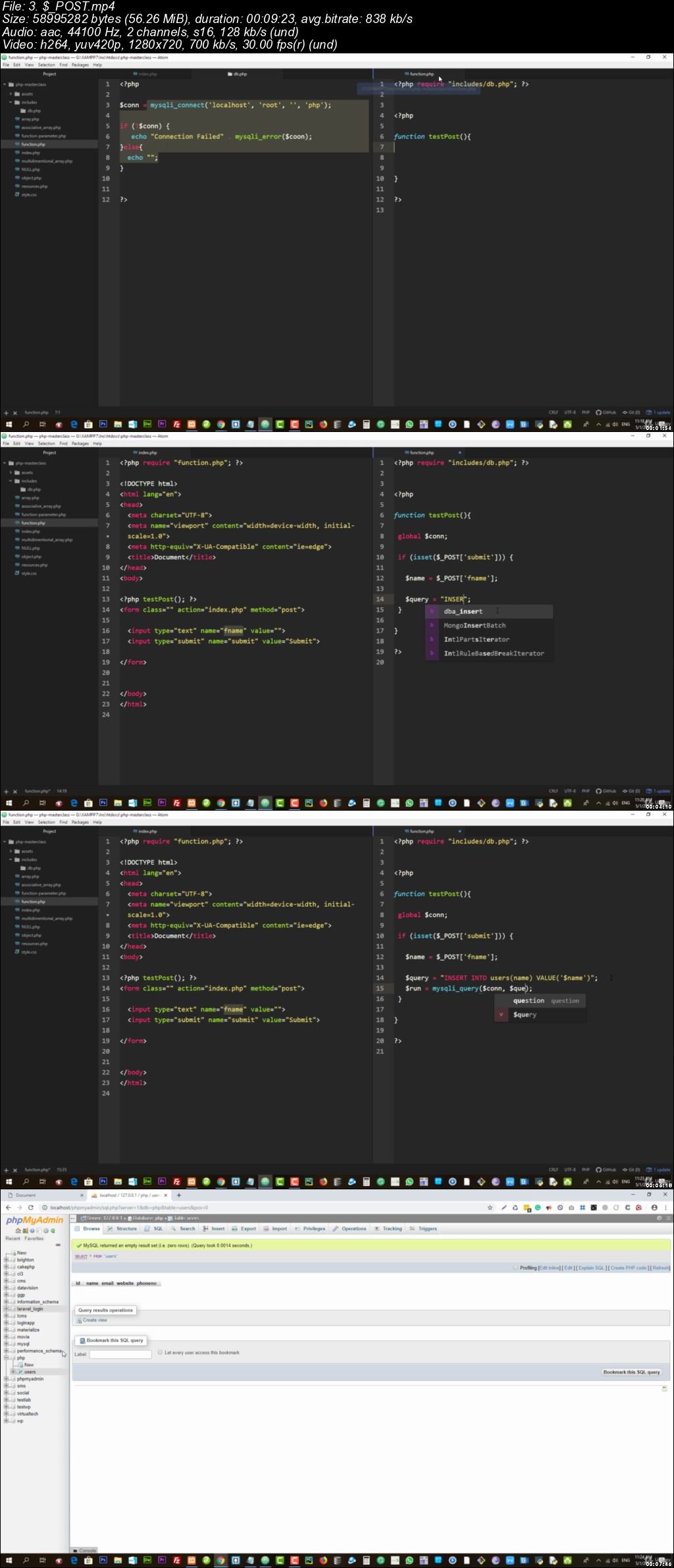Select the testwp database
The width and height of the screenshot is (674, 1568).
pos(24,1407)
